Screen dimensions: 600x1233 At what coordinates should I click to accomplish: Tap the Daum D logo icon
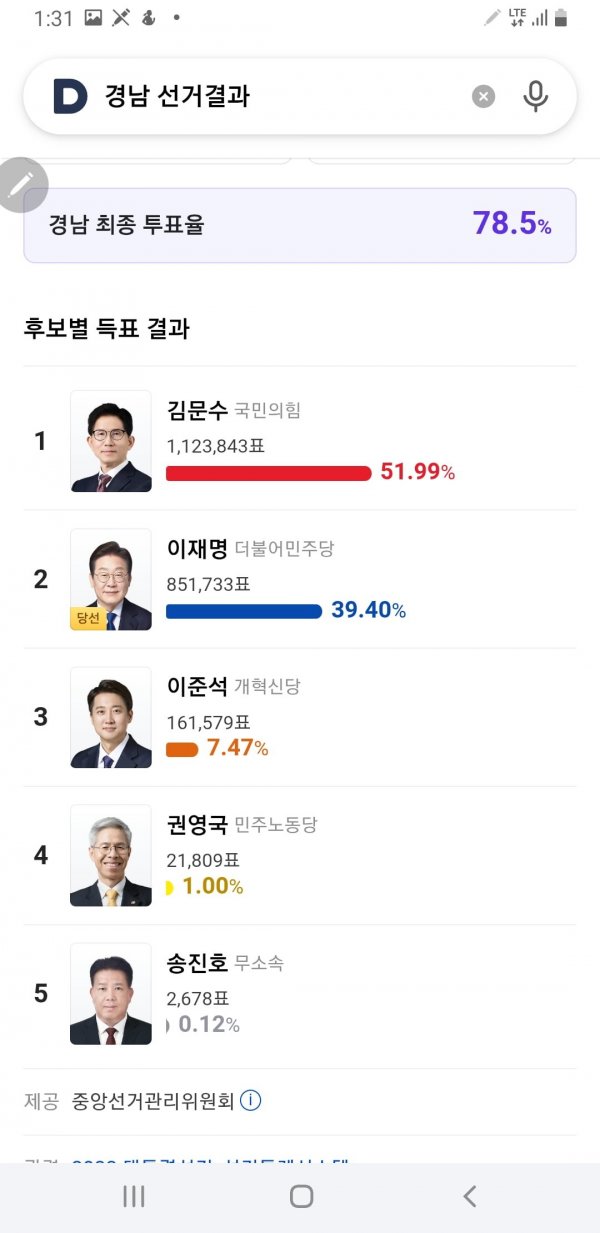pyautogui.click(x=70, y=96)
